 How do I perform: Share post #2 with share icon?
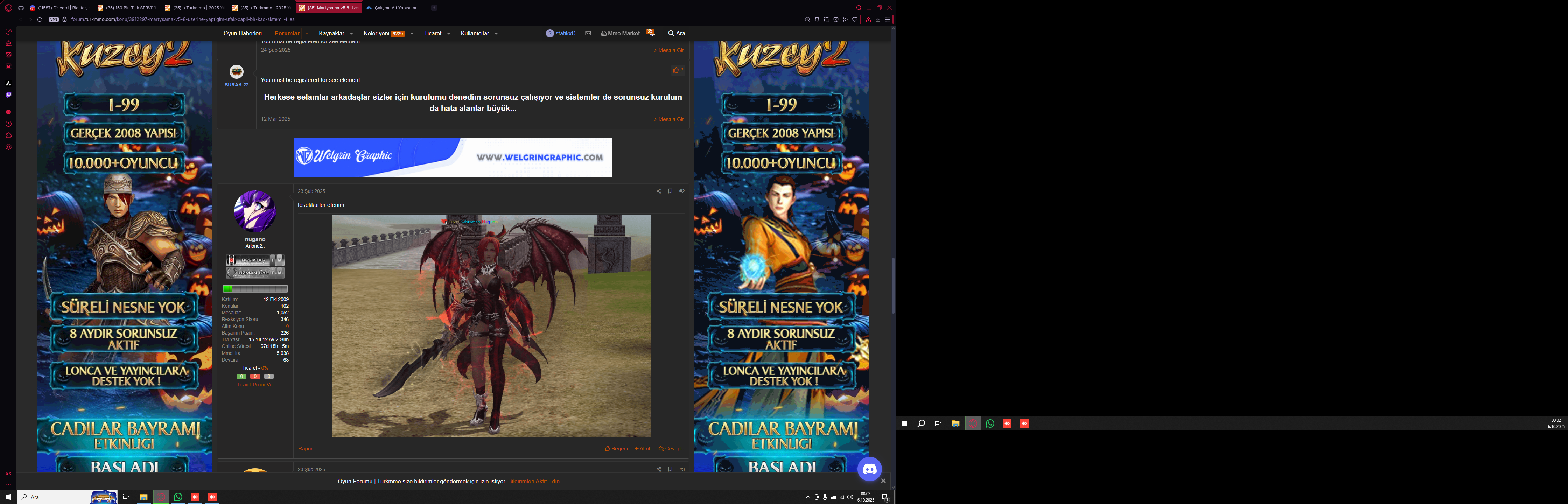pos(659,191)
